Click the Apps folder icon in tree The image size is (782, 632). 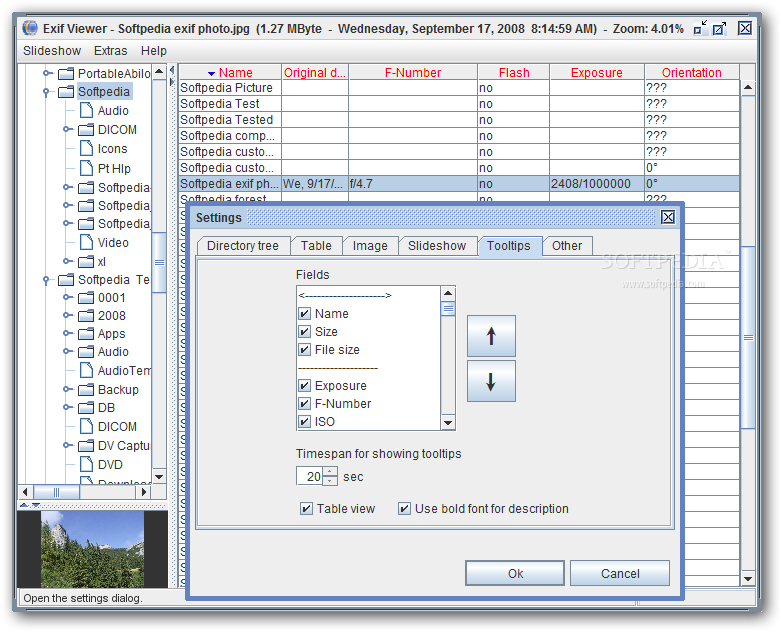point(86,334)
